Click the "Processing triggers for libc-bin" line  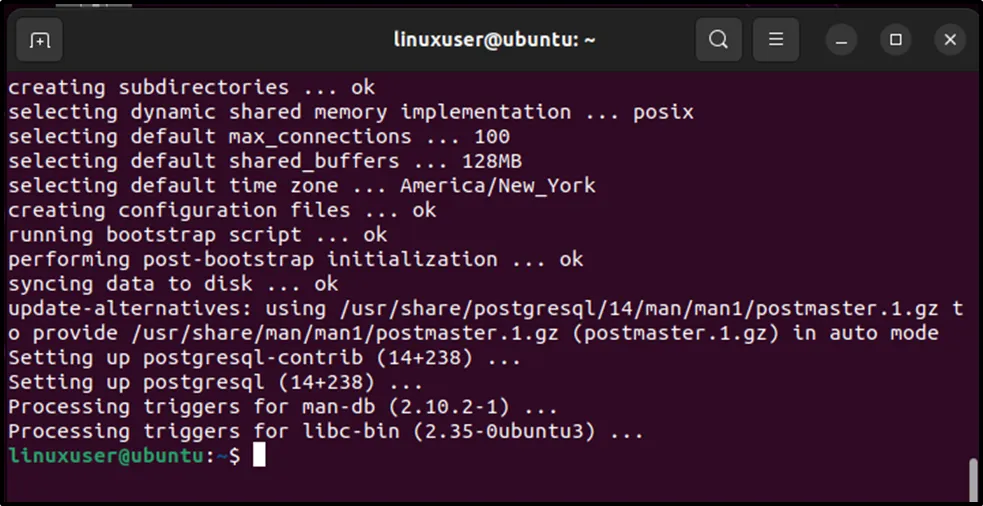click(x=326, y=432)
